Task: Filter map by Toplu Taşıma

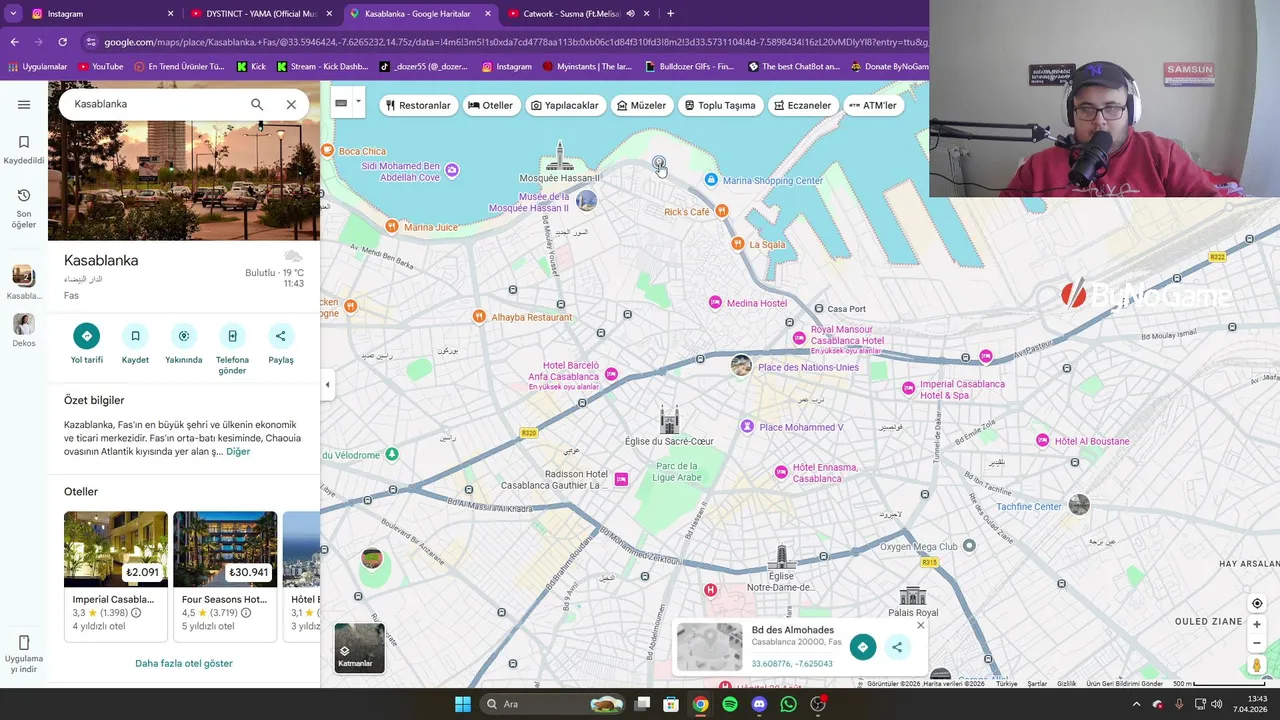Action: point(720,105)
